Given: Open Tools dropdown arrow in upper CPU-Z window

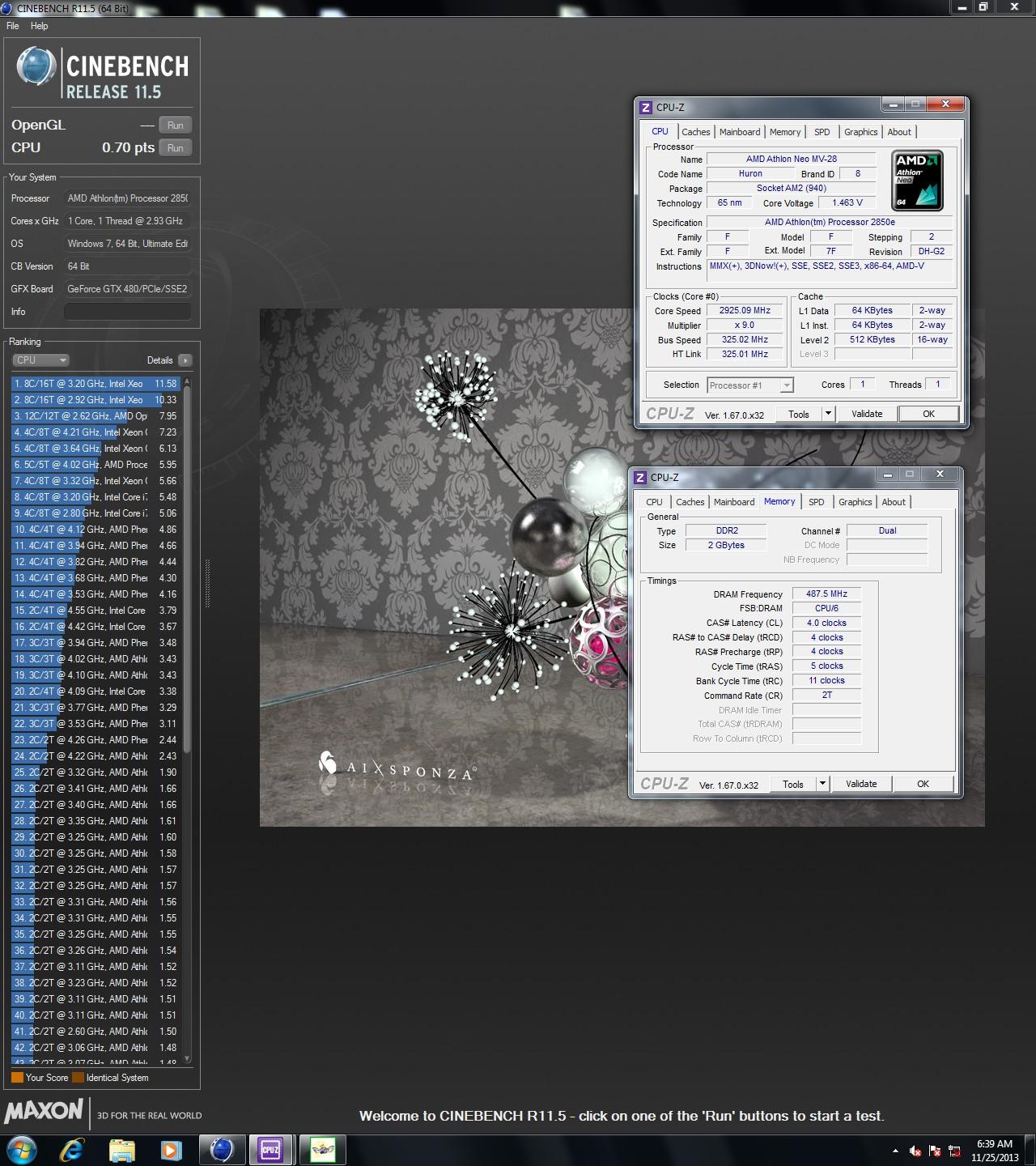Looking at the screenshot, I should (828, 414).
